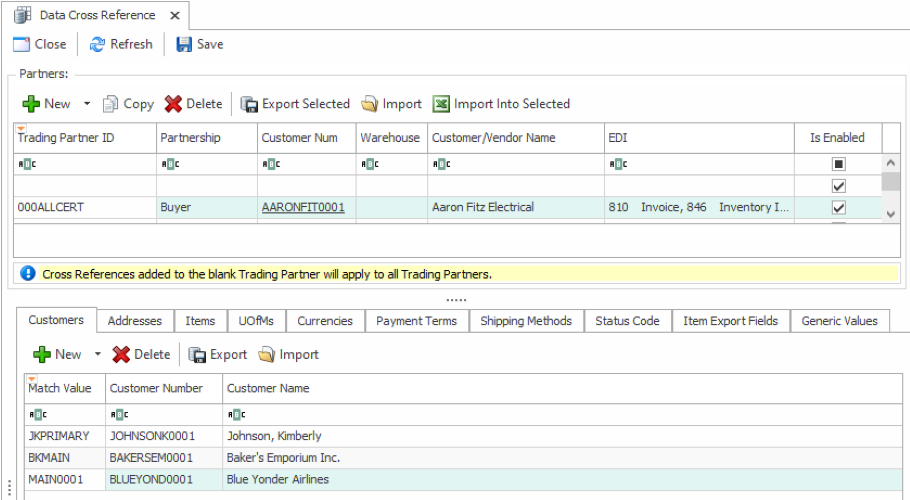This screenshot has width=910, height=500.
Task: Click Import Into Selected Excel icon
Action: pos(441,104)
